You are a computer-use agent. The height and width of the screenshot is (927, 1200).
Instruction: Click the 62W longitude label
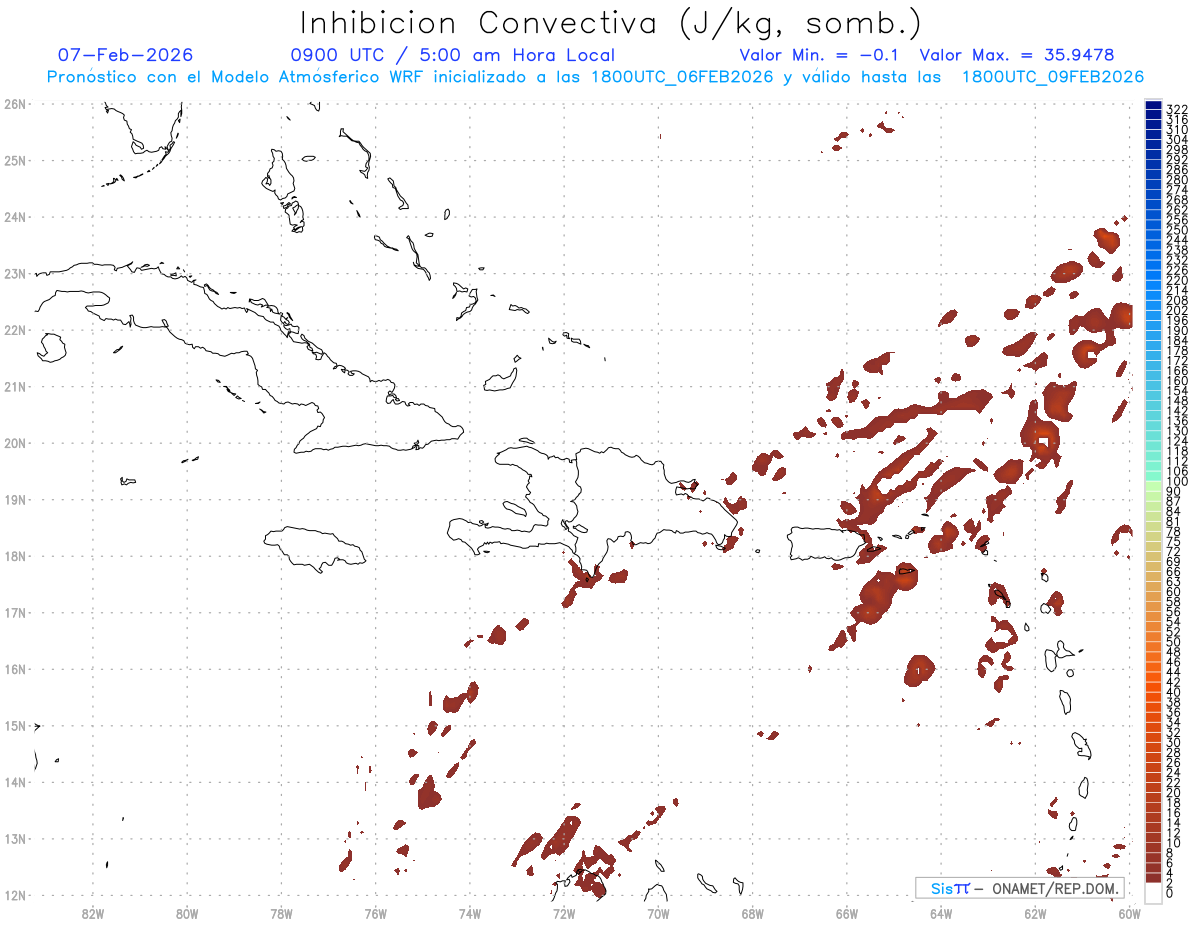point(1035,912)
